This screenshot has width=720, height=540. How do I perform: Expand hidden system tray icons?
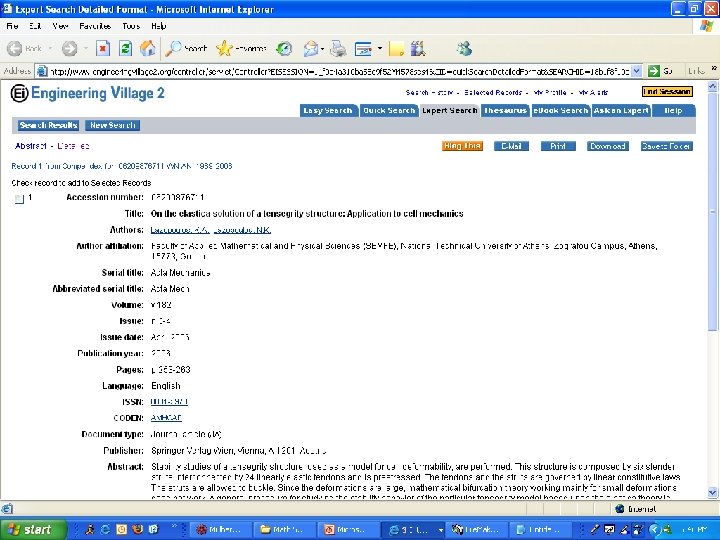point(654,529)
